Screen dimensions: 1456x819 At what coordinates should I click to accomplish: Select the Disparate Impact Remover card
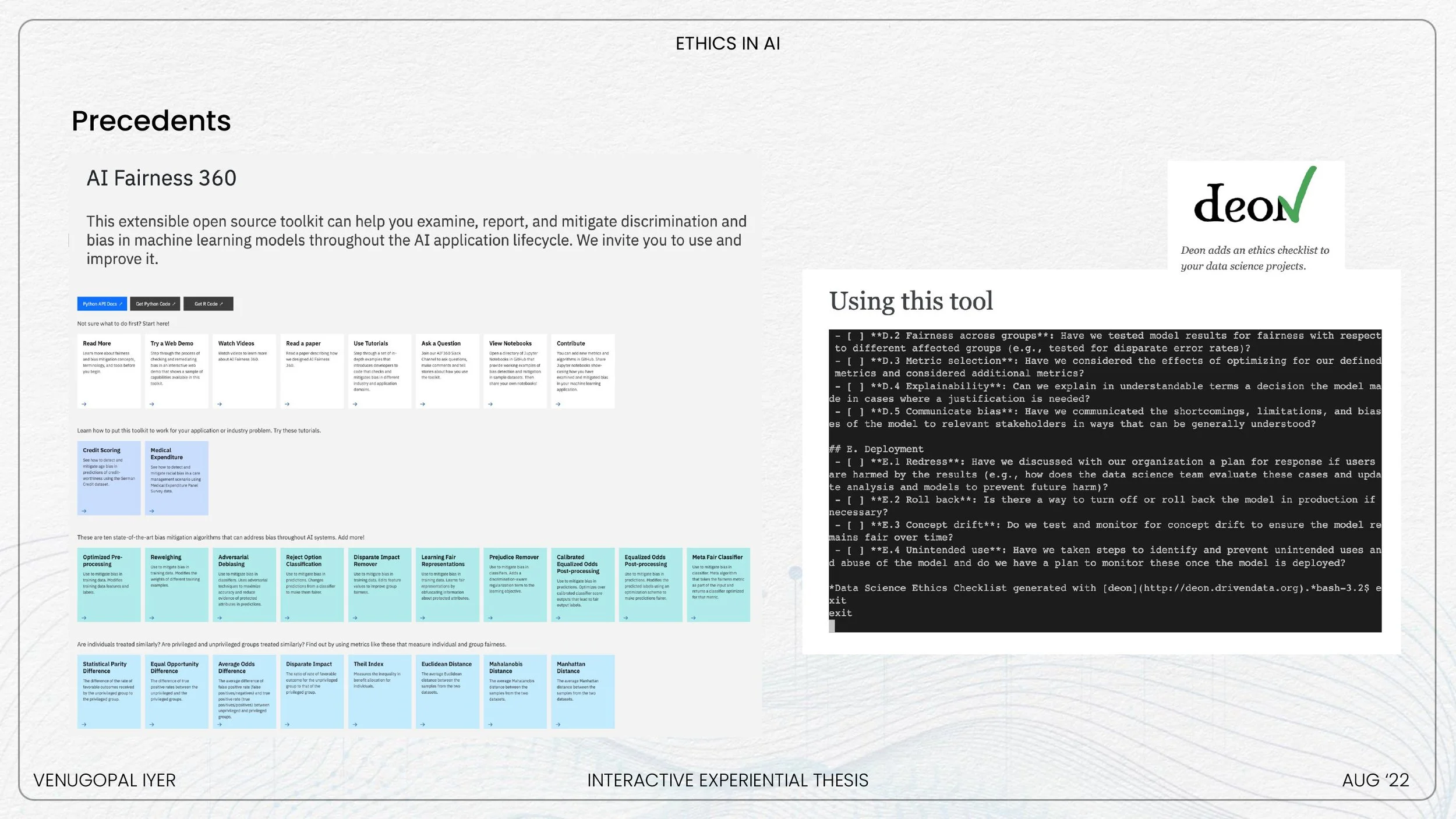click(x=379, y=584)
